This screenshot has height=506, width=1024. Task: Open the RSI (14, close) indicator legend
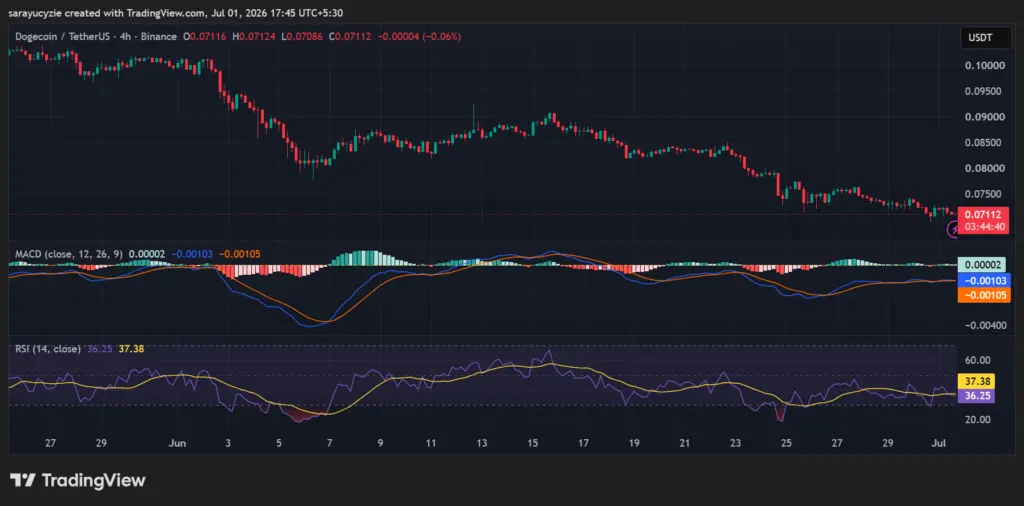48,349
